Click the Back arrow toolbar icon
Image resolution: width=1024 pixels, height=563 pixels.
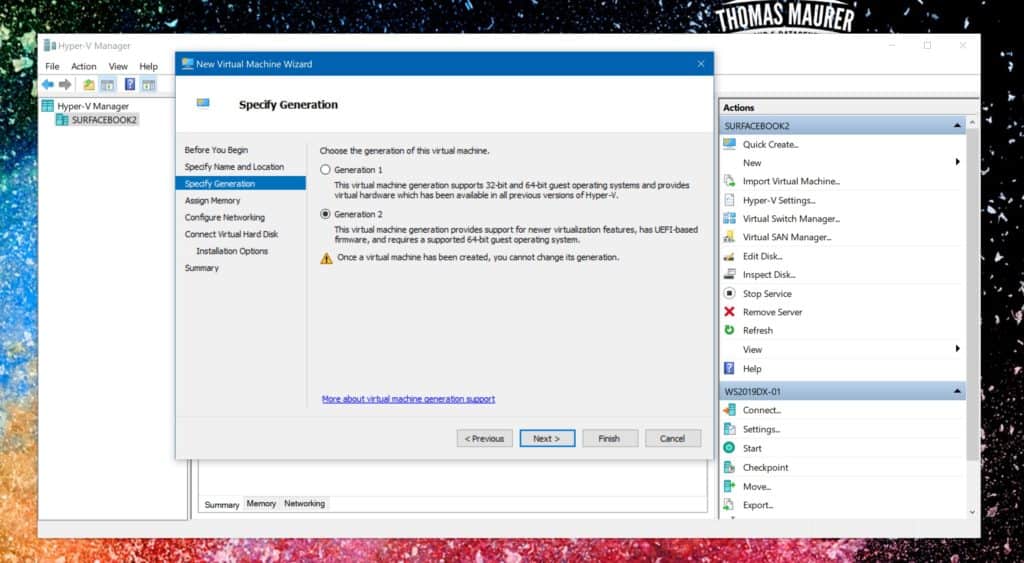tap(48, 84)
